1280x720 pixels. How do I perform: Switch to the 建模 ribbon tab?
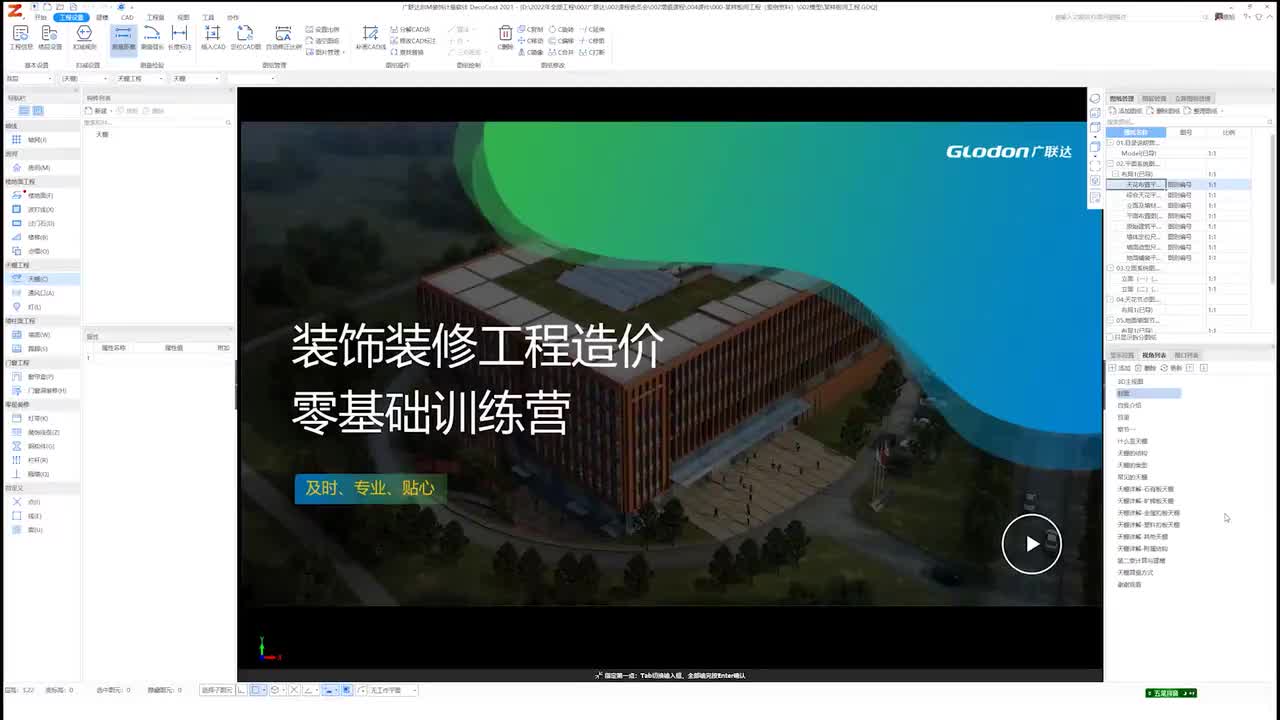[x=102, y=17]
